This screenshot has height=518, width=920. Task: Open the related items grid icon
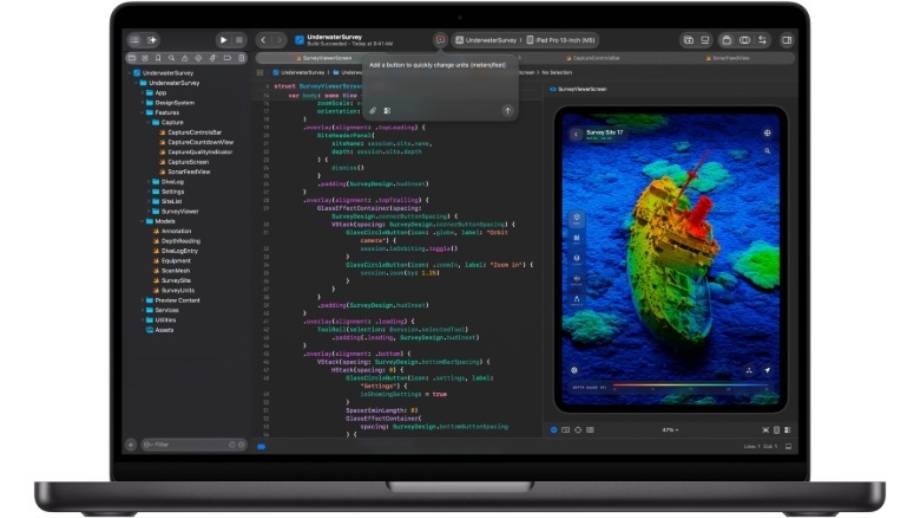point(260,73)
